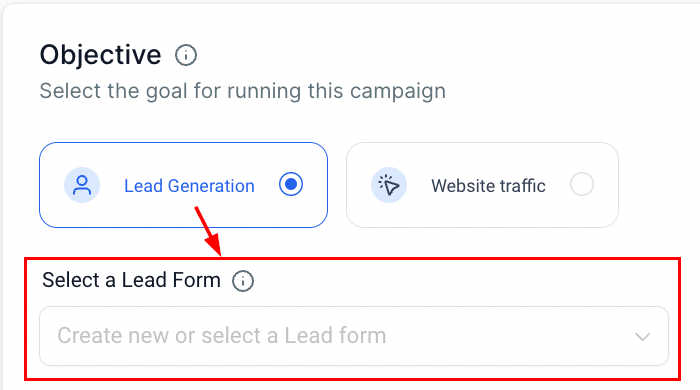Image resolution: width=700 pixels, height=390 pixels.
Task: Expand the Lead form dropdown chevron arrow
Action: coord(643,336)
